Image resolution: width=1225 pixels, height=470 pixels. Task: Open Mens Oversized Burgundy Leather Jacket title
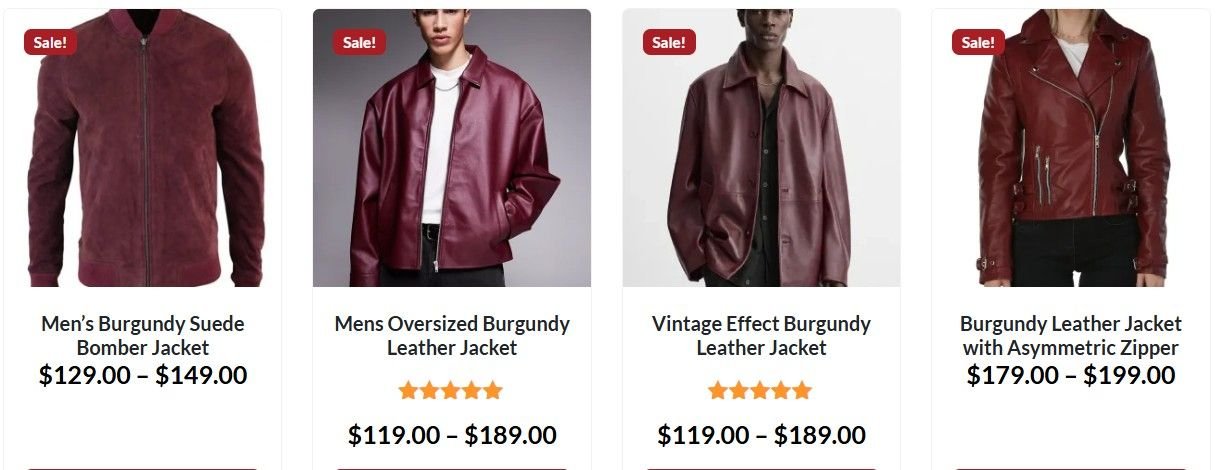click(452, 336)
